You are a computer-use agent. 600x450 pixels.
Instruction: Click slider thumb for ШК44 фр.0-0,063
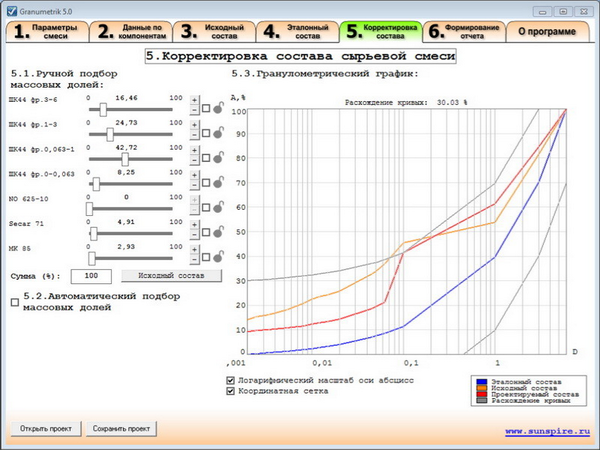click(x=96, y=184)
